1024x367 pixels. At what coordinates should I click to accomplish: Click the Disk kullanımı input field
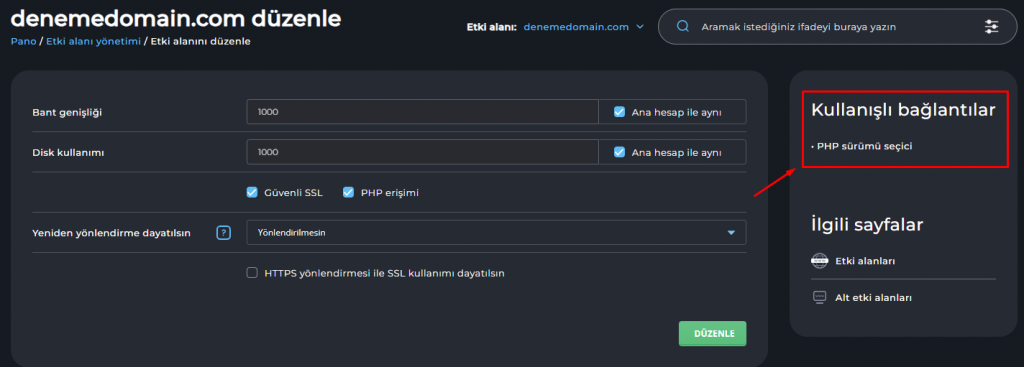[x=423, y=152]
